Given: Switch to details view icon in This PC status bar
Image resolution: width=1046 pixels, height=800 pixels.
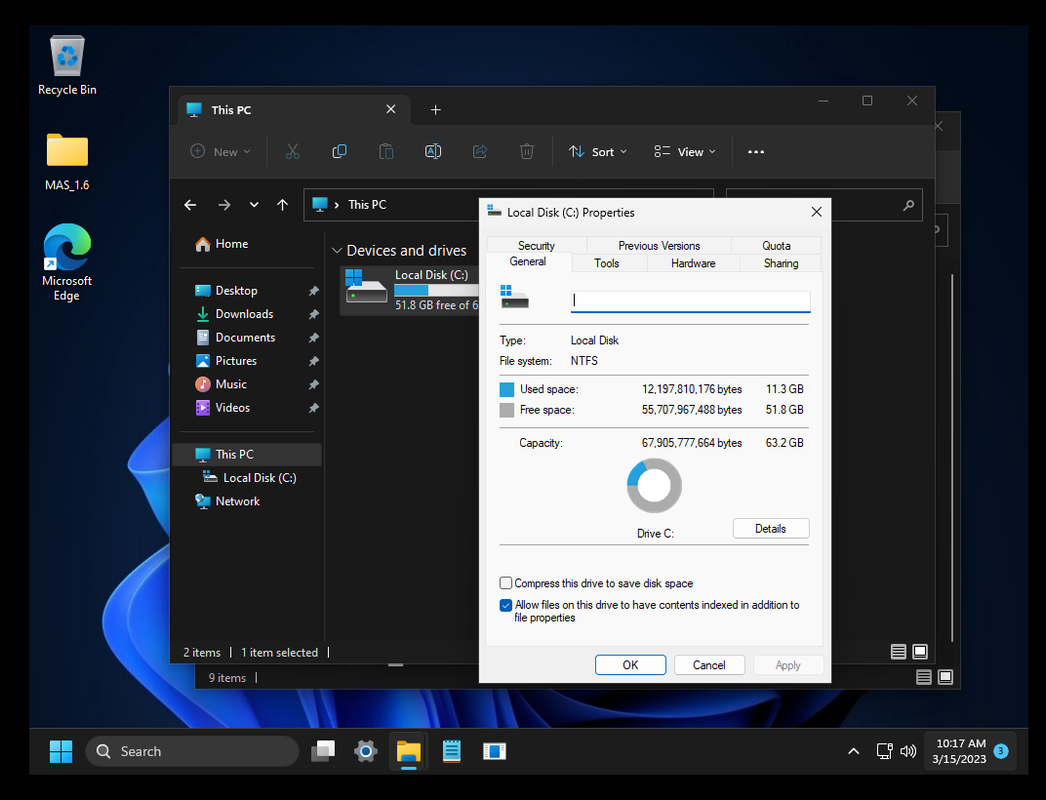Looking at the screenshot, I should click(x=899, y=652).
